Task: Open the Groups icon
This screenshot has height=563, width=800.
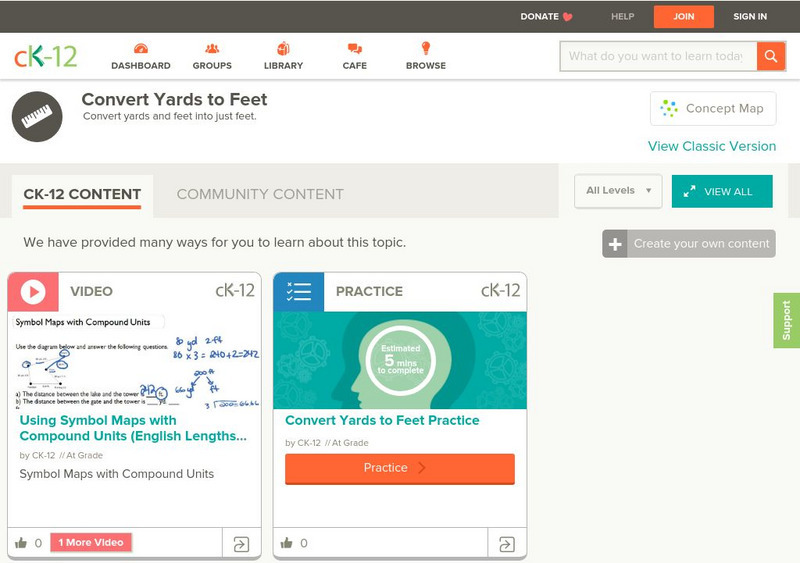Action: [x=212, y=49]
